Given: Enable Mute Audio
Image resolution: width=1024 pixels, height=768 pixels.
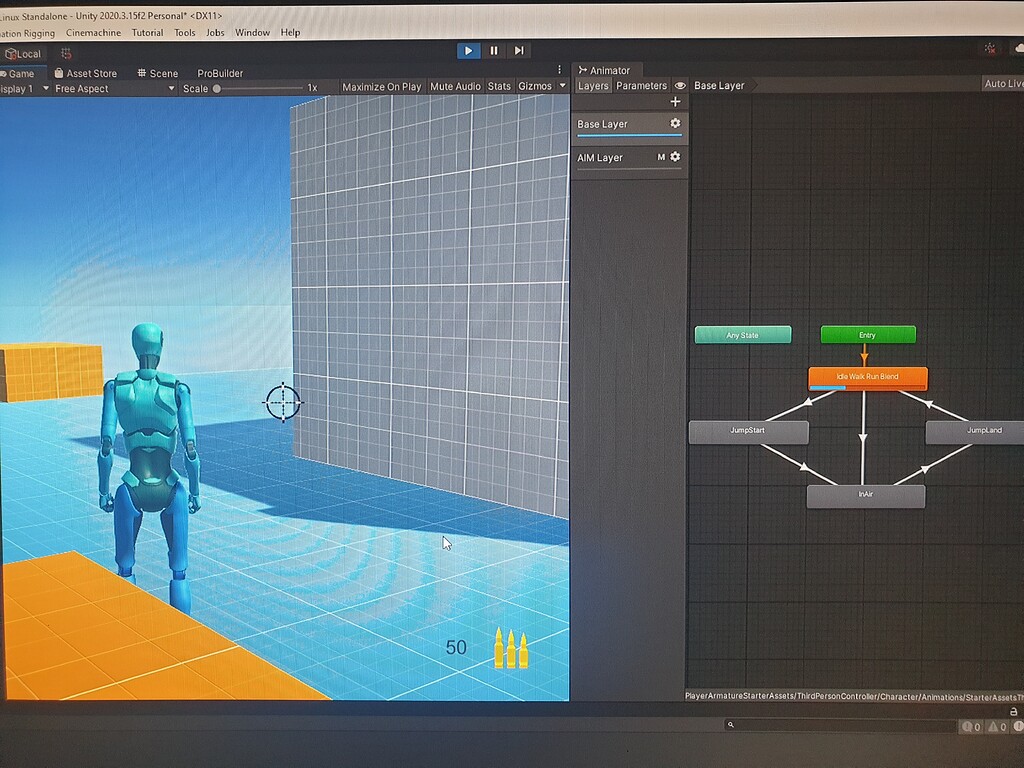Looking at the screenshot, I should (455, 86).
